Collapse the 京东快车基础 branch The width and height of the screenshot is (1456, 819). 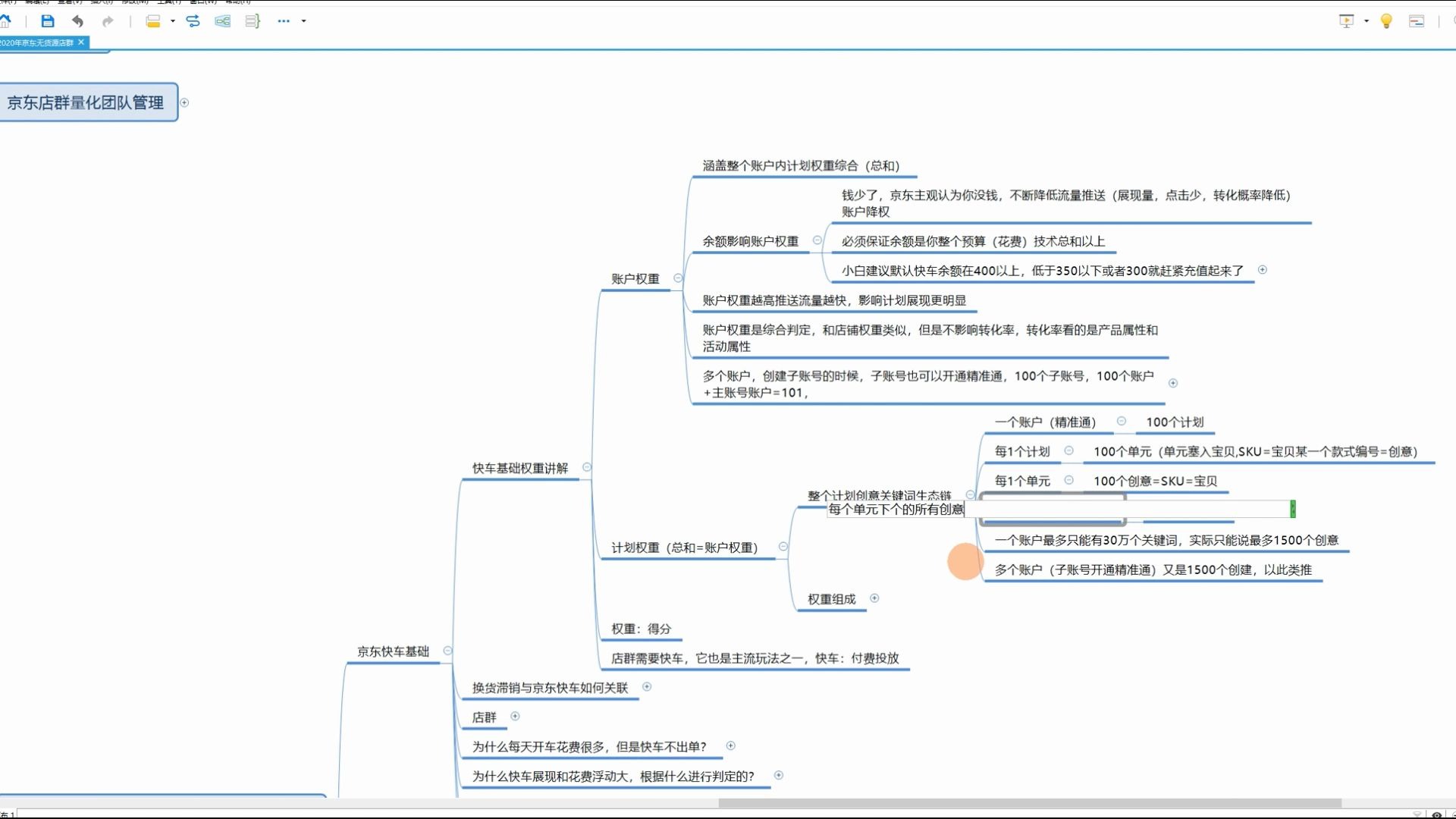click(x=448, y=651)
